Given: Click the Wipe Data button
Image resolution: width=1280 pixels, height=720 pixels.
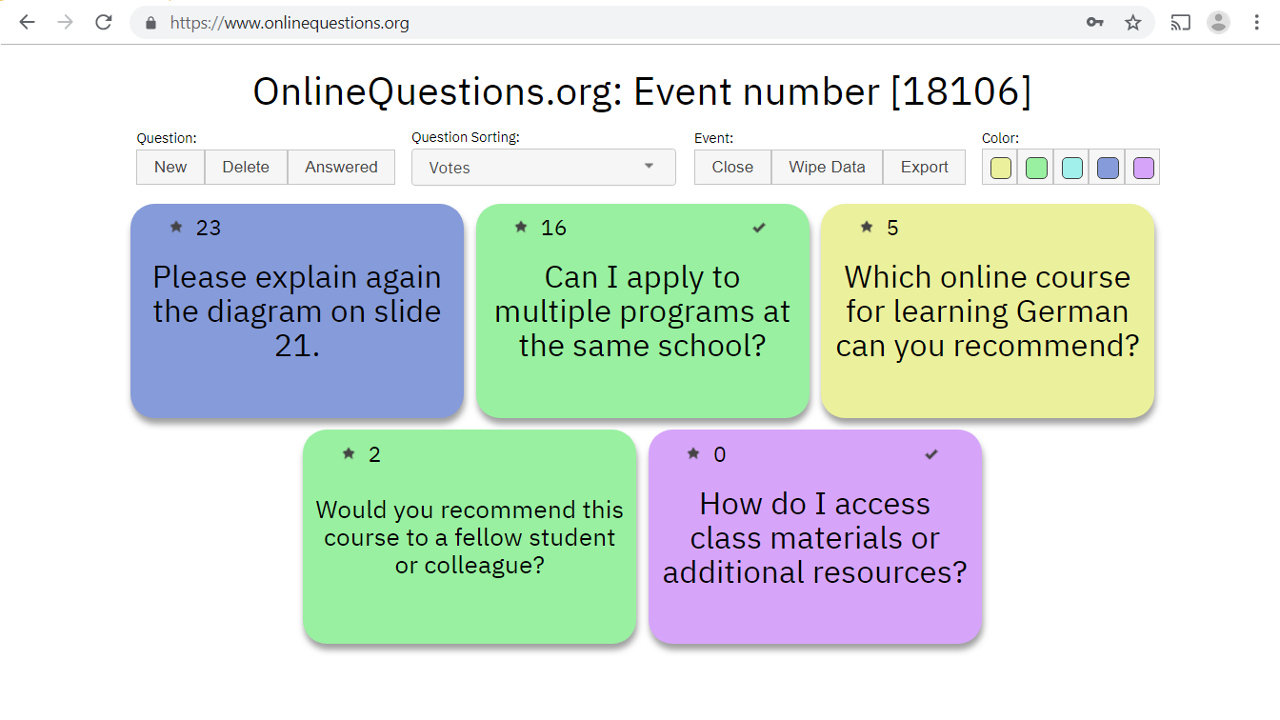Looking at the screenshot, I should tap(826, 167).
